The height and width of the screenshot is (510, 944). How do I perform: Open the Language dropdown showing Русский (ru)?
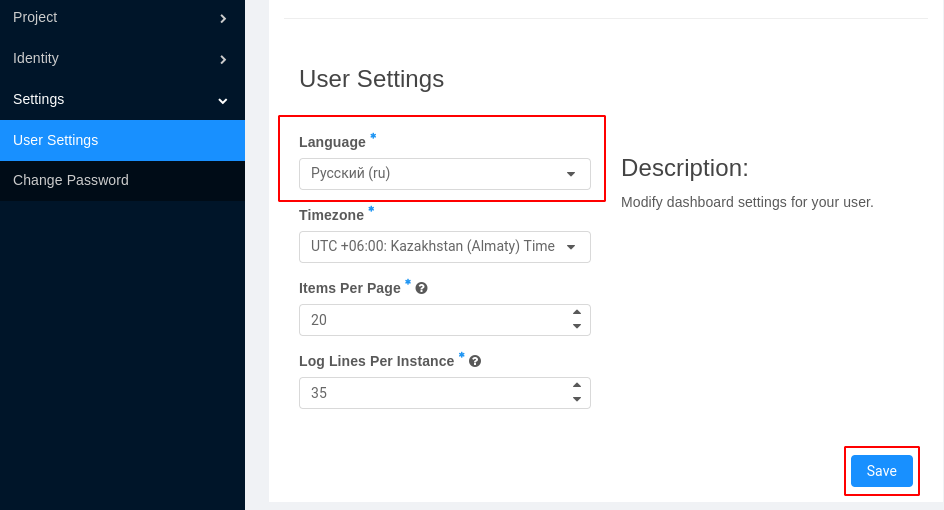coord(444,174)
